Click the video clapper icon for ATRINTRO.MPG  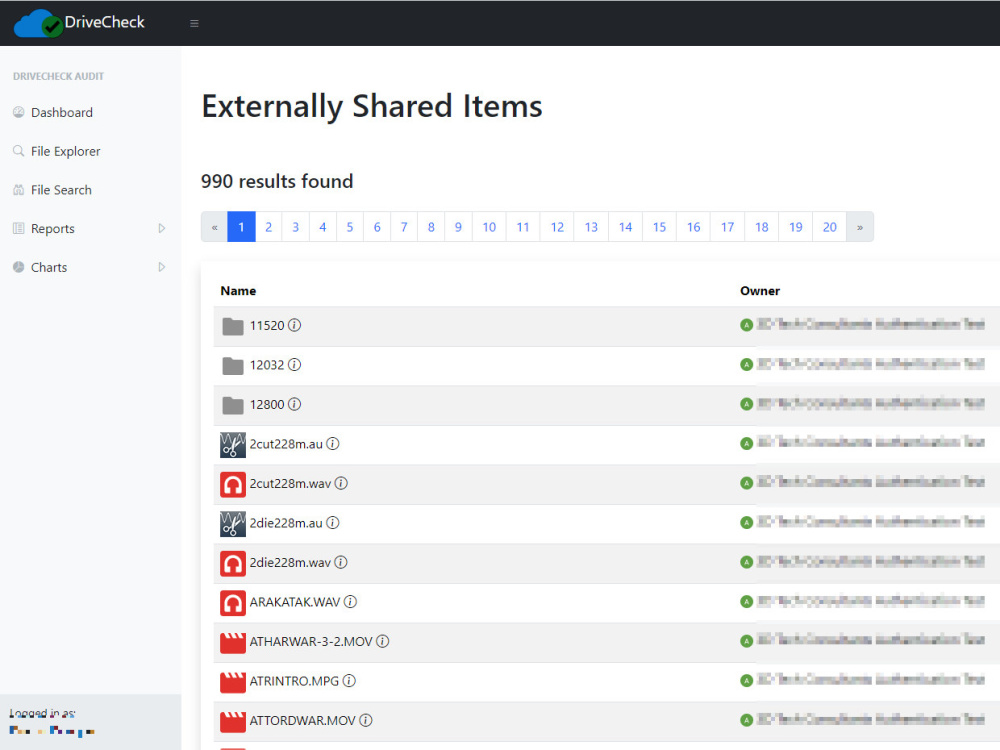(233, 682)
